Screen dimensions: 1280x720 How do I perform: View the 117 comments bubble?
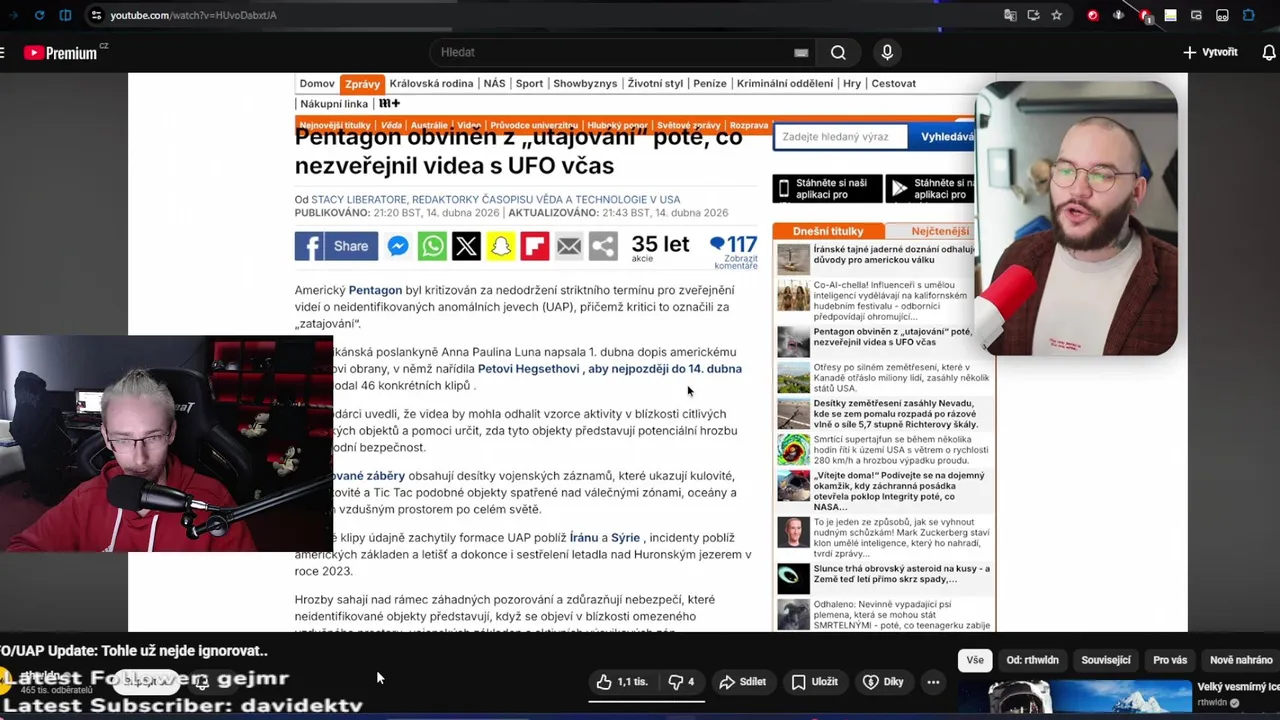(x=733, y=251)
